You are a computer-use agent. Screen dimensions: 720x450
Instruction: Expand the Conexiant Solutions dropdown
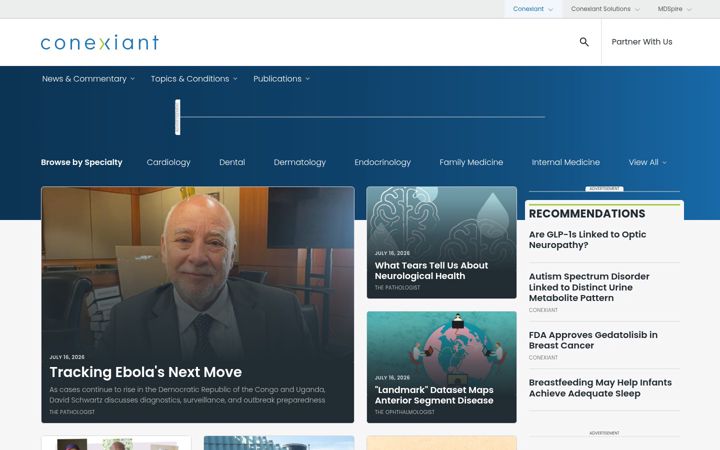(605, 9)
